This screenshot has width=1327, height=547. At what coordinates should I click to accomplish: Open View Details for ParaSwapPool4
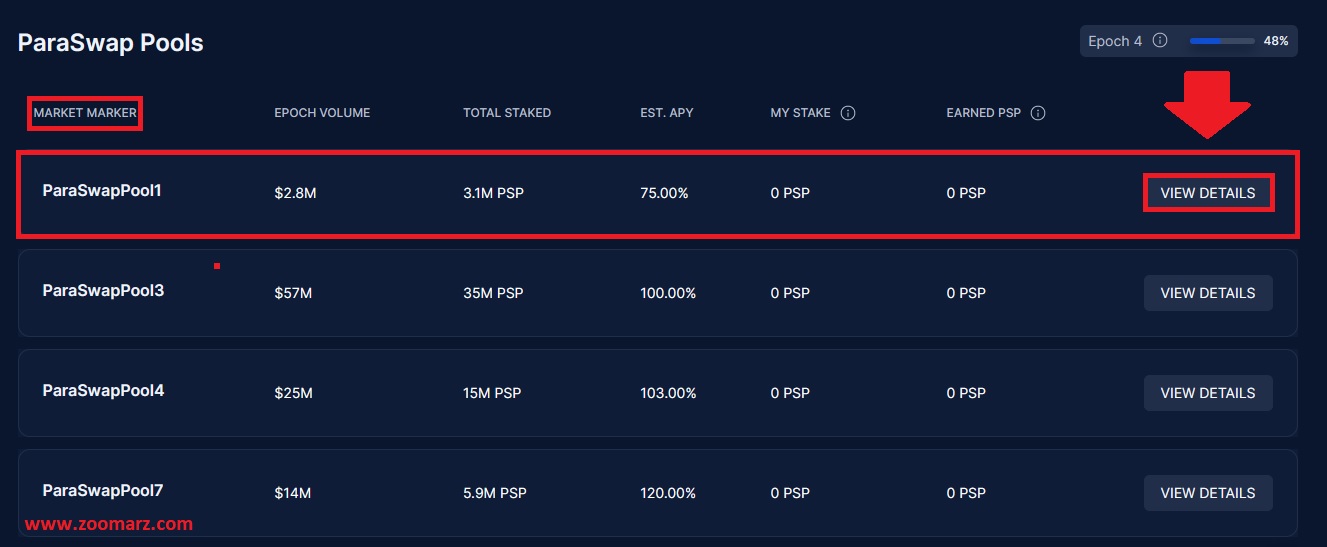click(1208, 393)
